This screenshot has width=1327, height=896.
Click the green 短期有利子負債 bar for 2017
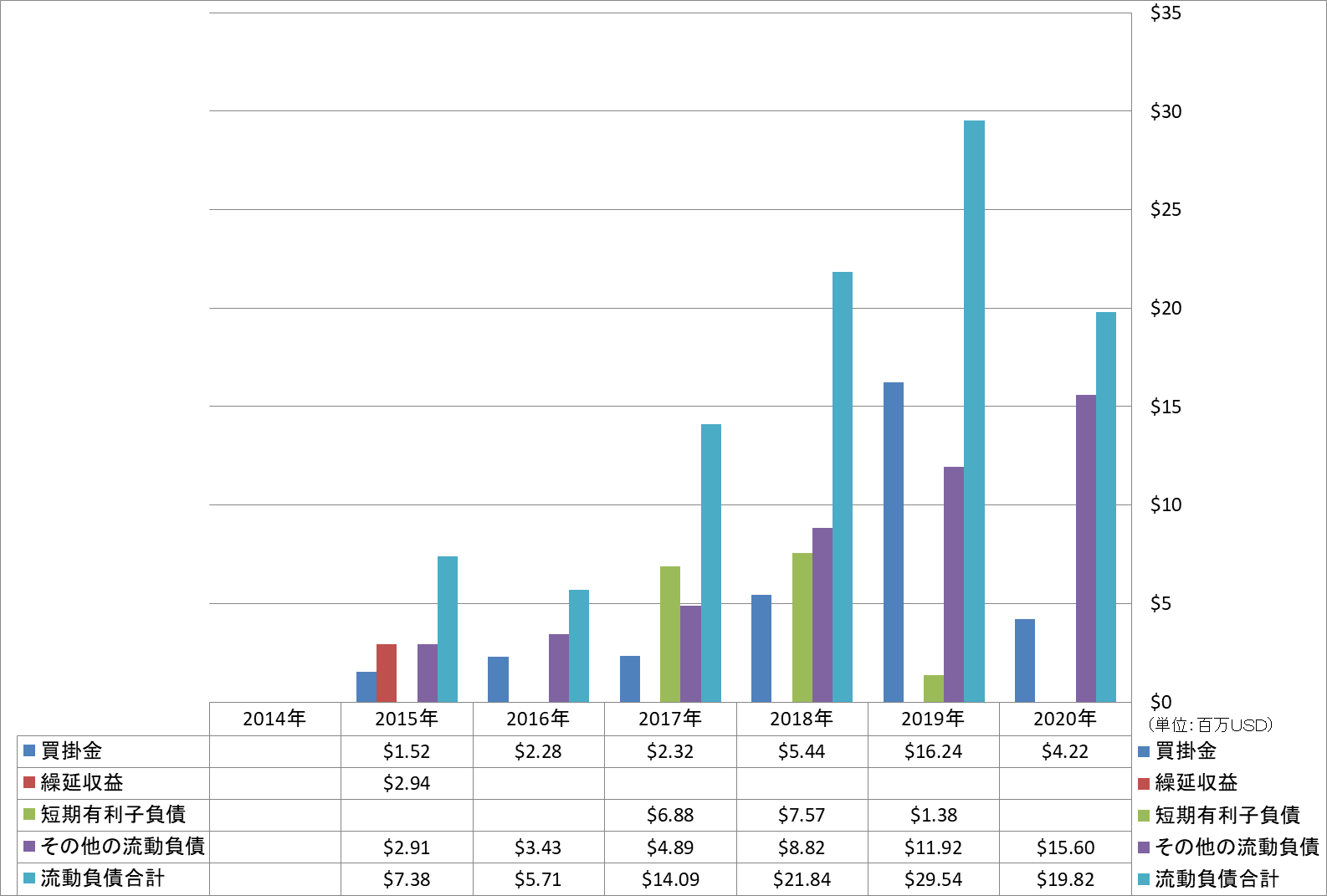(670, 634)
